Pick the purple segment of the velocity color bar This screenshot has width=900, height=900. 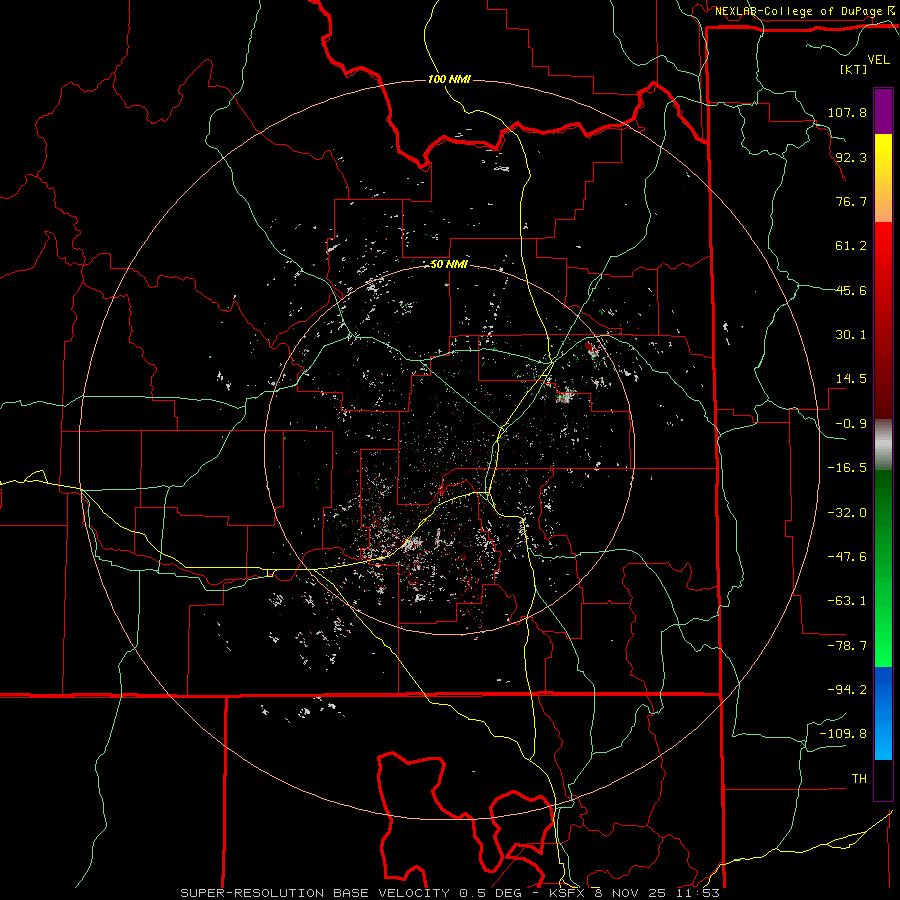883,112
